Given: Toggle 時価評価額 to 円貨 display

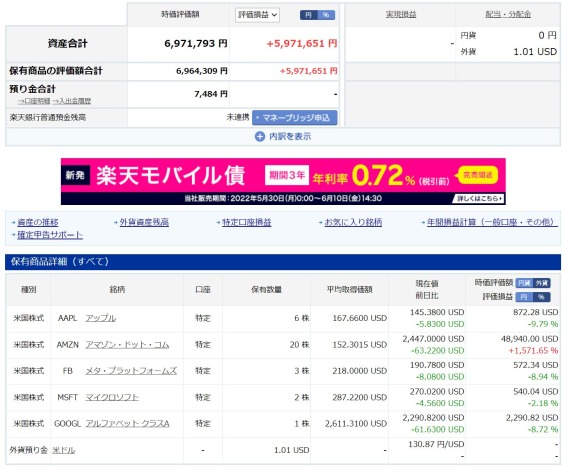Looking at the screenshot, I should click(524, 283).
